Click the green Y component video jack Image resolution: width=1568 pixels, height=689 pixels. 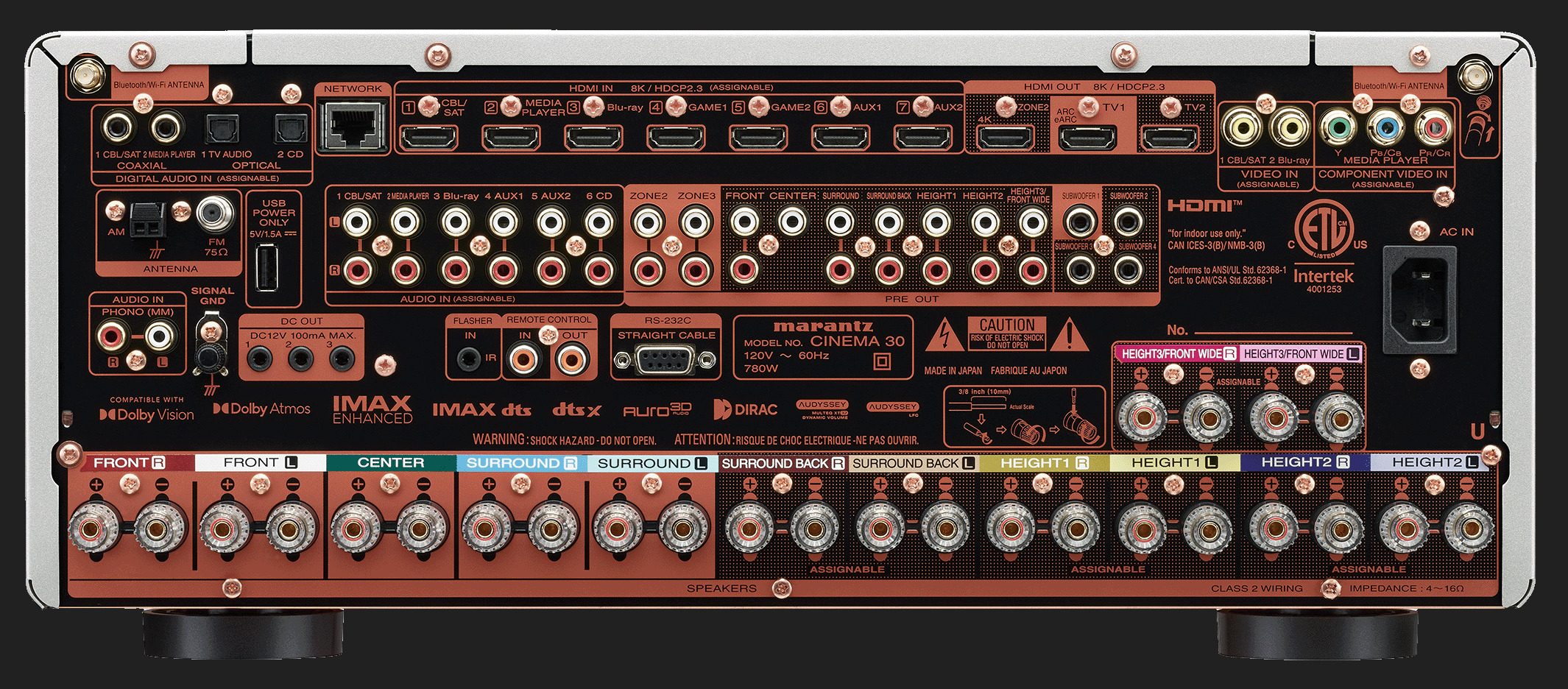click(x=1338, y=128)
